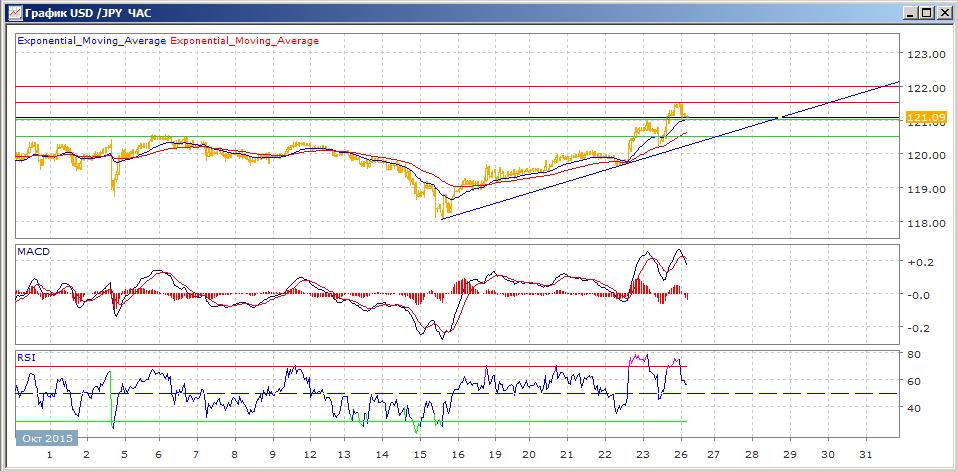Click the +0.2 MACD scale value
The width and height of the screenshot is (958, 472).
coord(920,262)
